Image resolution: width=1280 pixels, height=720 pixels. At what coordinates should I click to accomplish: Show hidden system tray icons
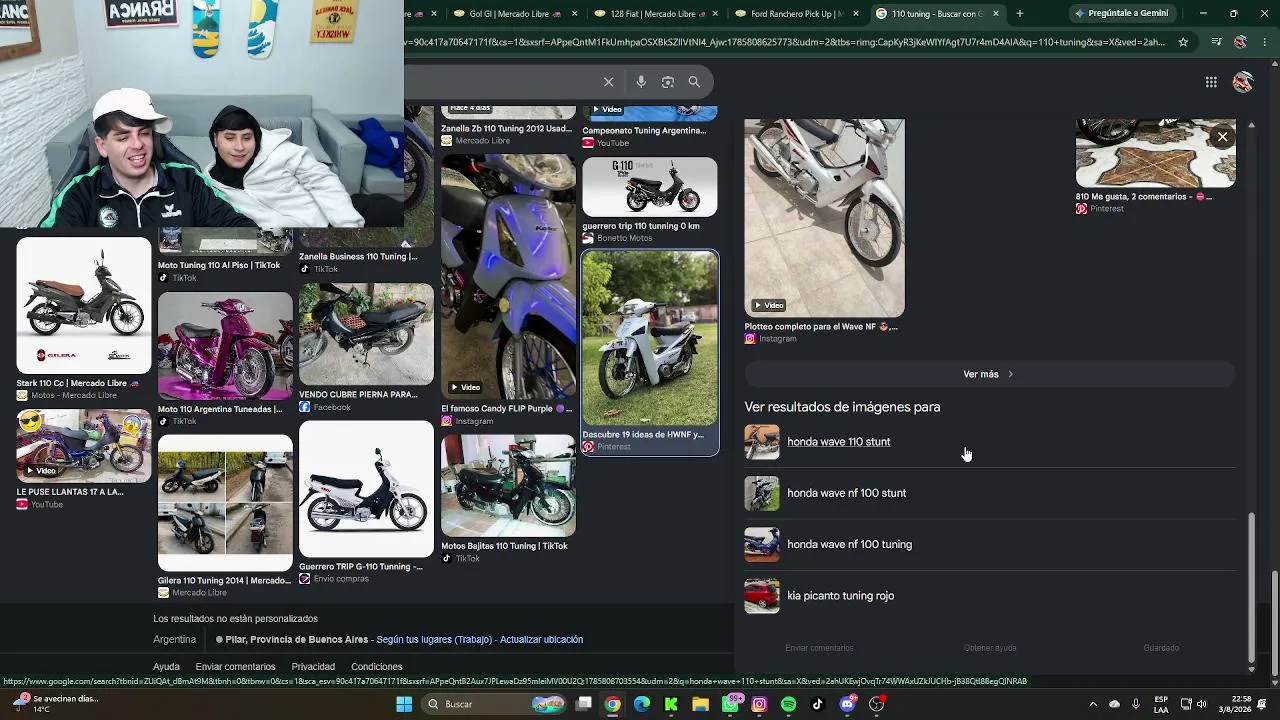[x=1093, y=704]
